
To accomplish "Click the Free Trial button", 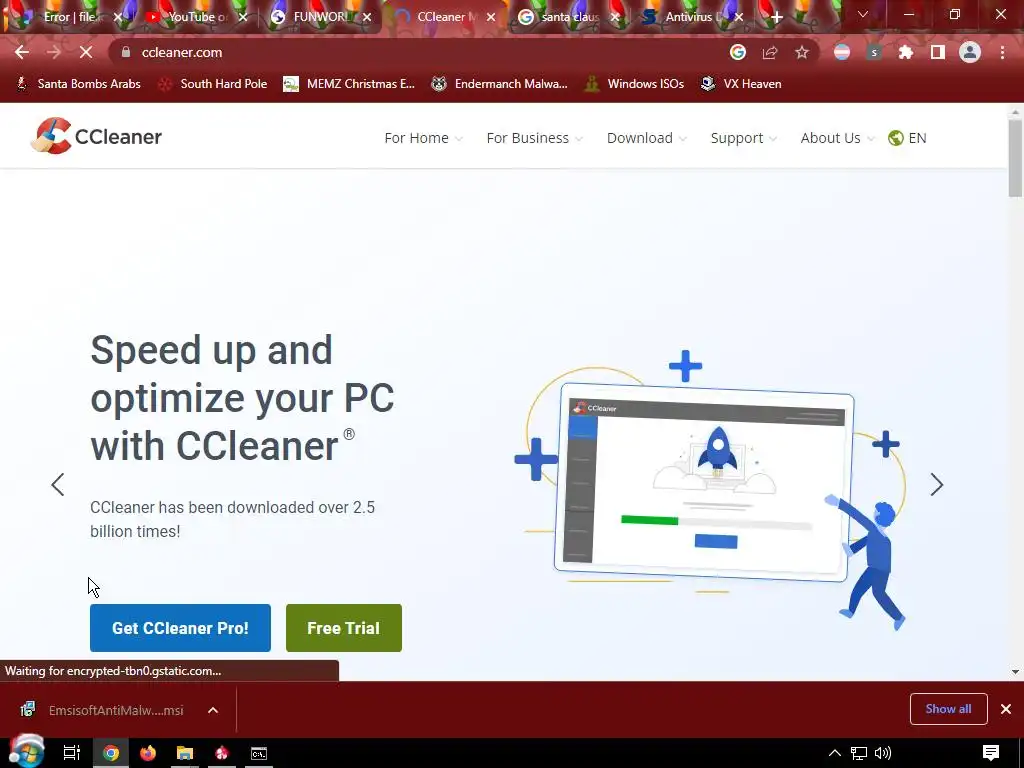I will [x=344, y=628].
